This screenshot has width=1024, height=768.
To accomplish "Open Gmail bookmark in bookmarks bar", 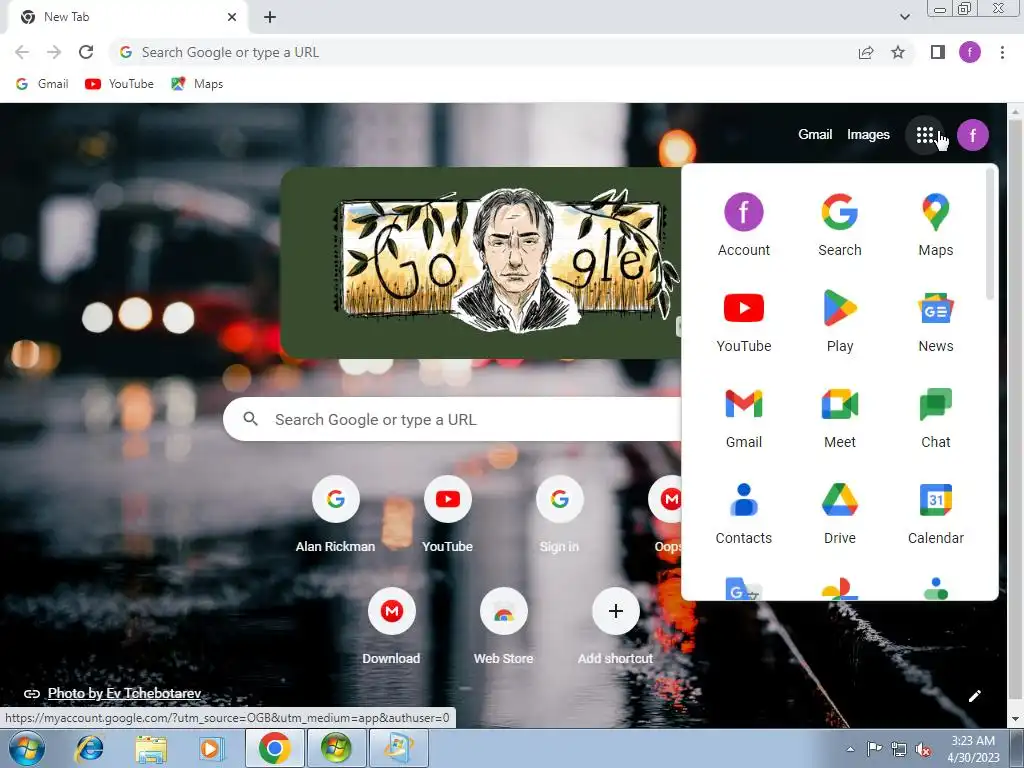I will (x=42, y=84).
